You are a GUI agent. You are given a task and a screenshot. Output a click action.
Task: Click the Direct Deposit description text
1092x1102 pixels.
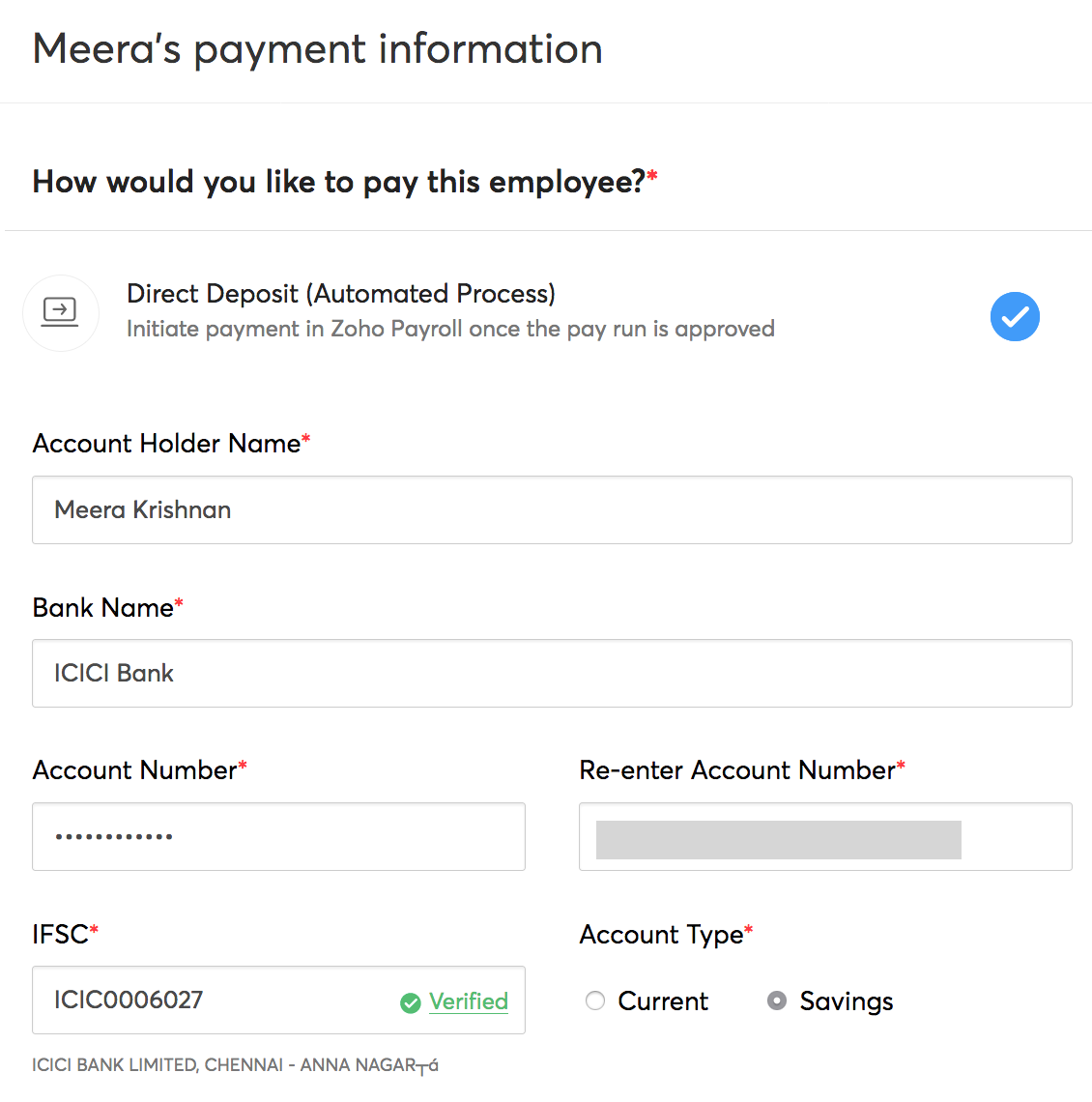450,329
